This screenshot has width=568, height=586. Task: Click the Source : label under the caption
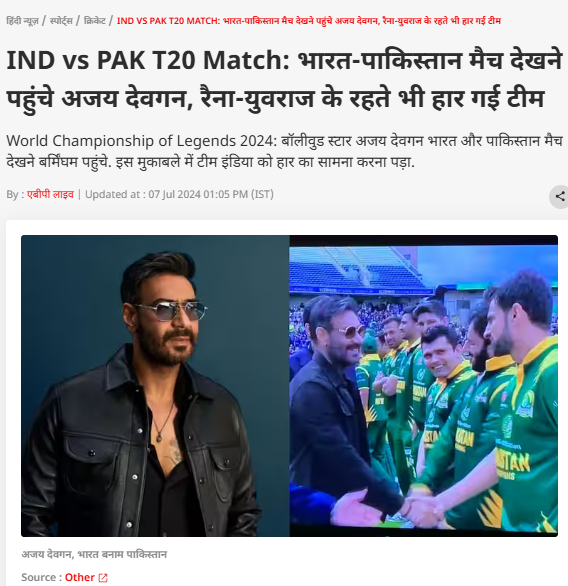pyautogui.click(x=41, y=577)
